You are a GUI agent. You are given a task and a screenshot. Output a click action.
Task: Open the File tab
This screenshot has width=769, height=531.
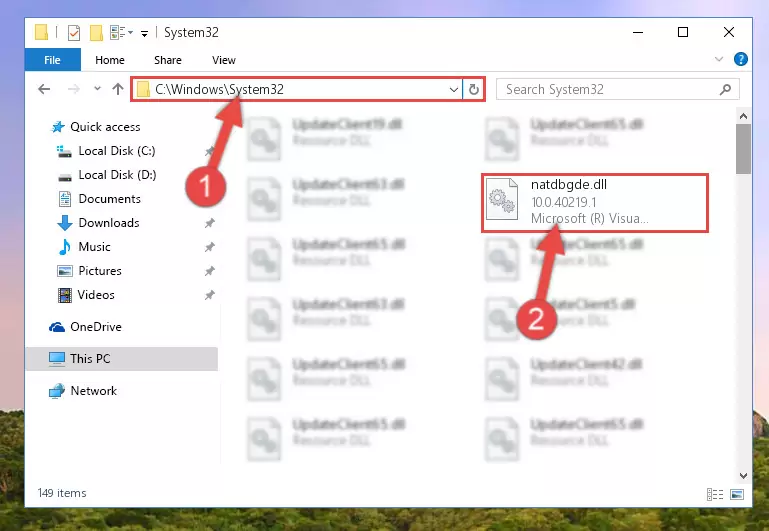[52, 60]
